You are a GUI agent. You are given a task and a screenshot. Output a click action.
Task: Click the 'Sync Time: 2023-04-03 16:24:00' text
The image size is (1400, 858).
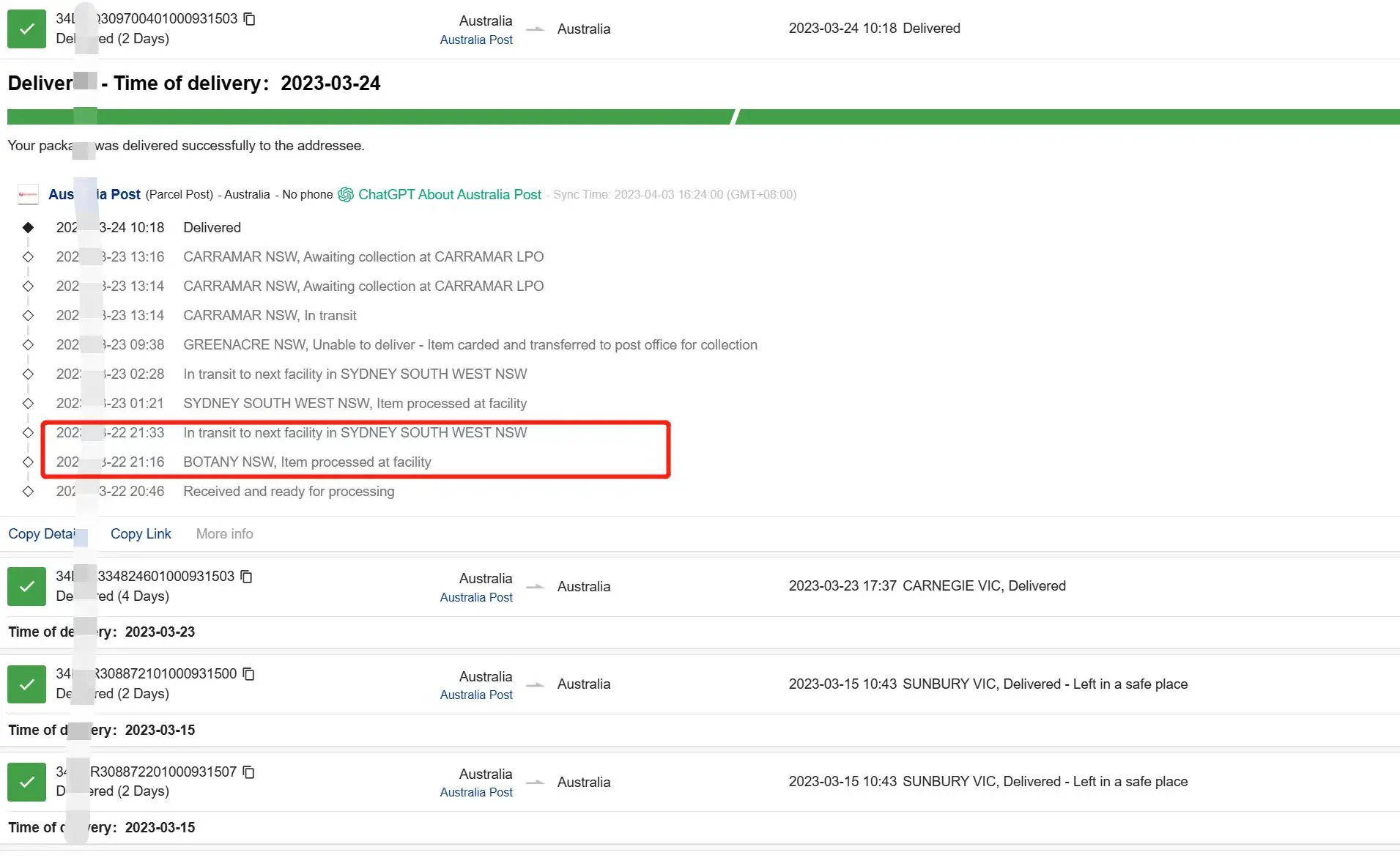tap(675, 194)
